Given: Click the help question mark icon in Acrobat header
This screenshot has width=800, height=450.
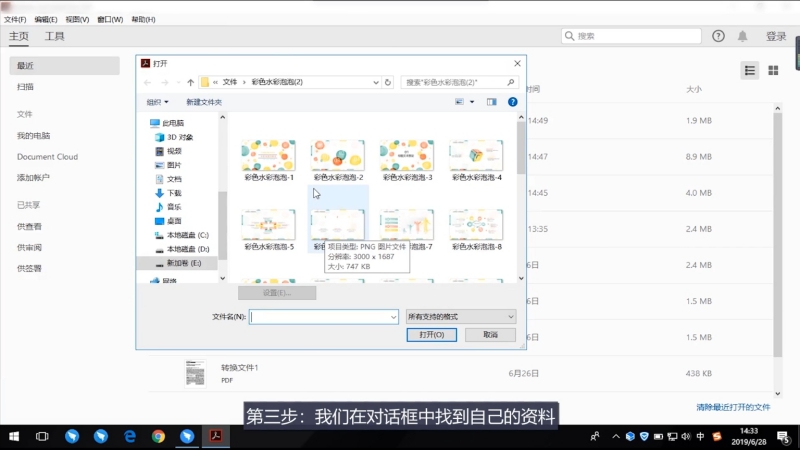Looking at the screenshot, I should [x=718, y=36].
